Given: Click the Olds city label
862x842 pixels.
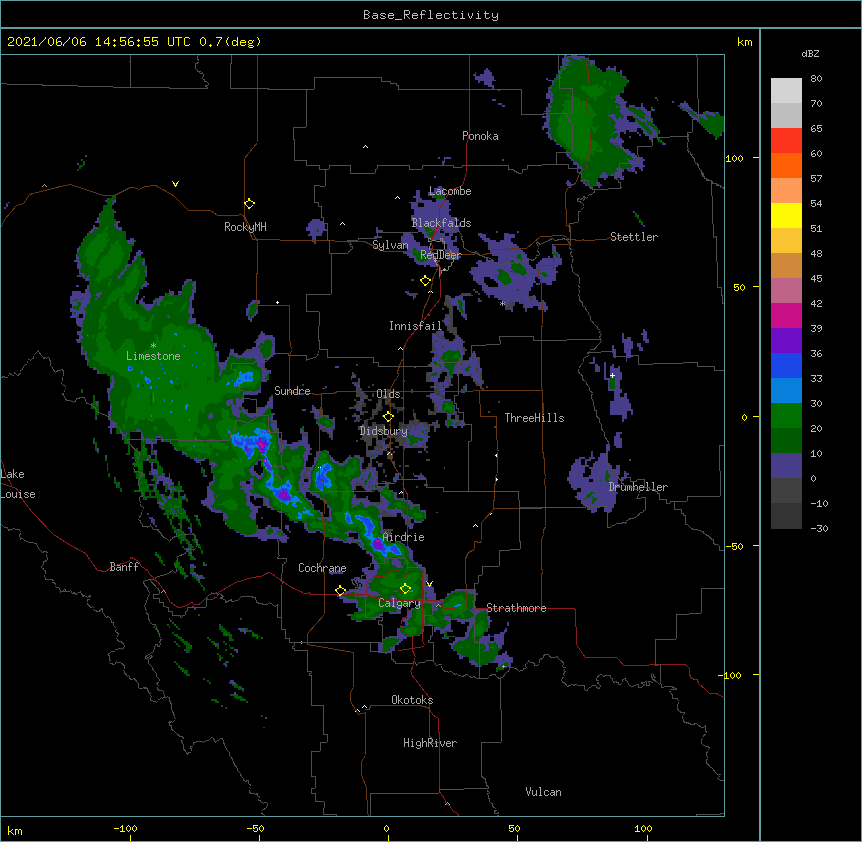Looking at the screenshot, I should (388, 394).
